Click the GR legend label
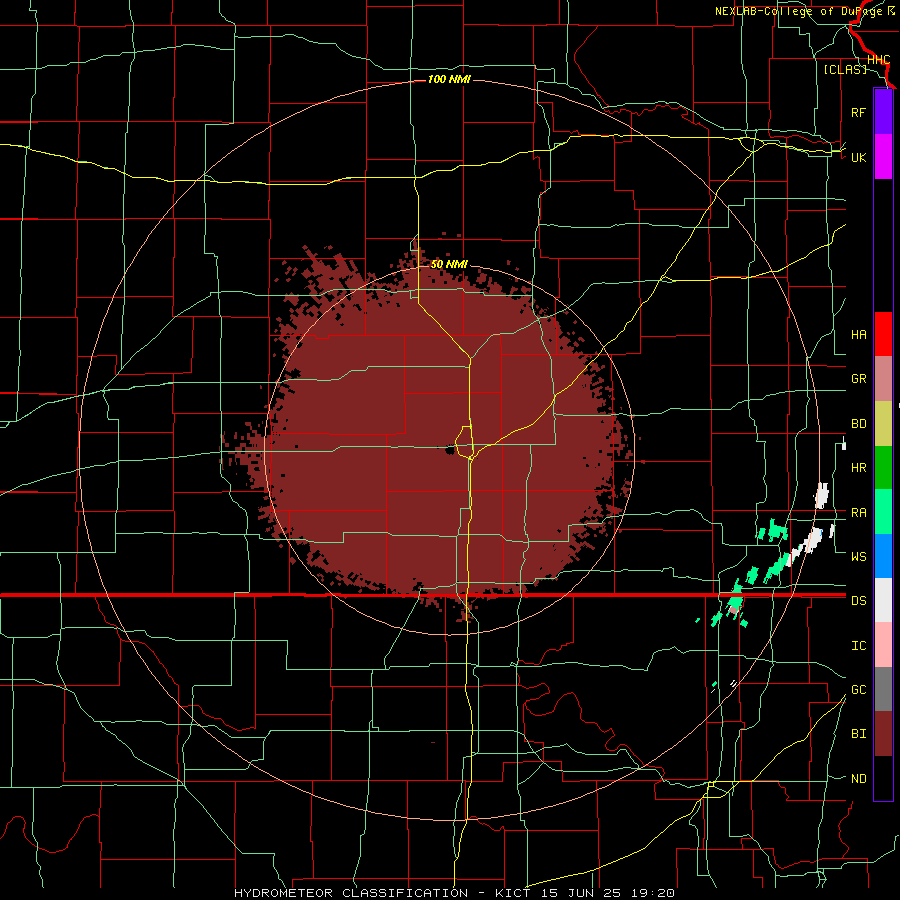Viewport: 900px width, 900px height. point(858,379)
